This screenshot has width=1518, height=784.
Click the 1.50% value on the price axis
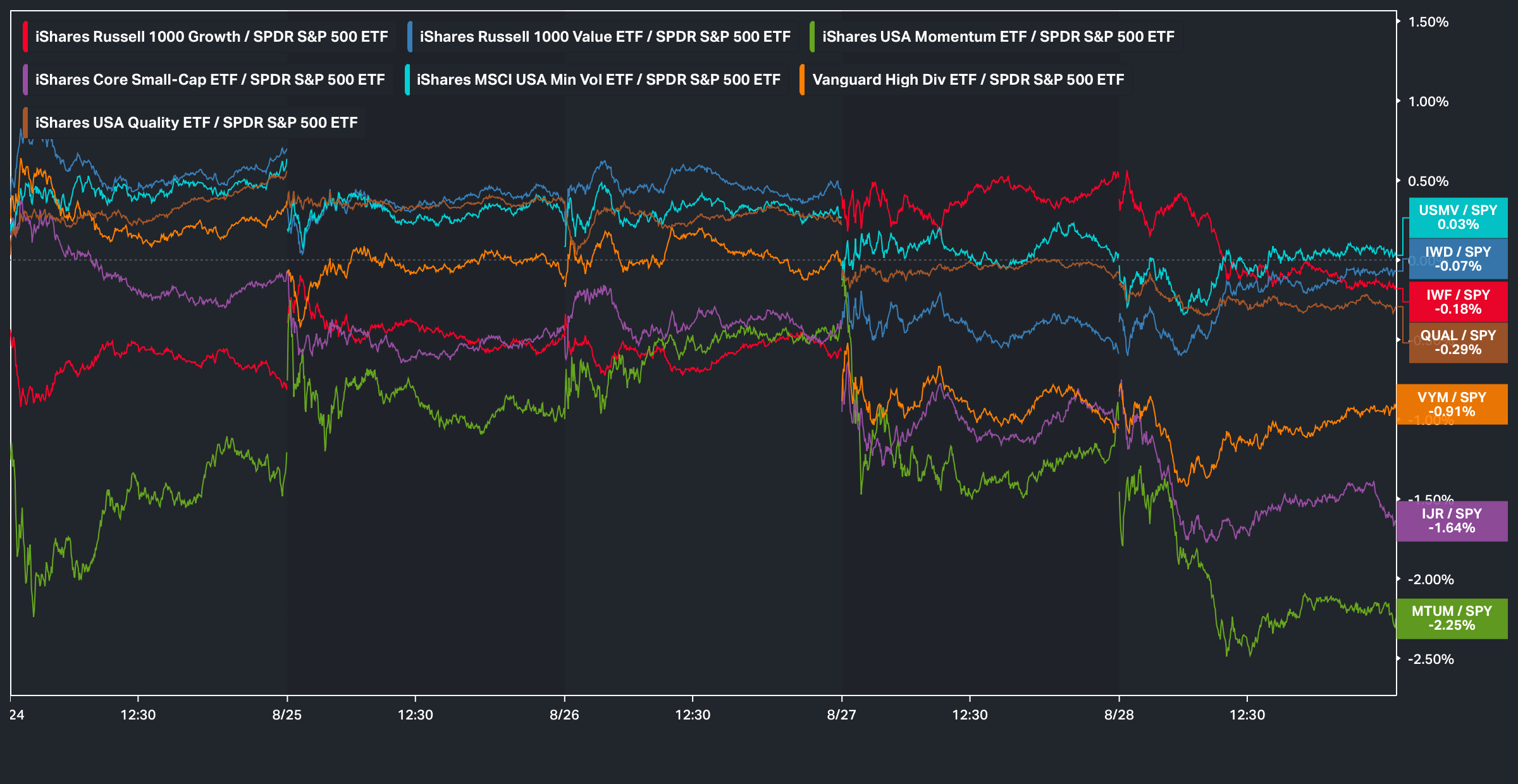1428,22
